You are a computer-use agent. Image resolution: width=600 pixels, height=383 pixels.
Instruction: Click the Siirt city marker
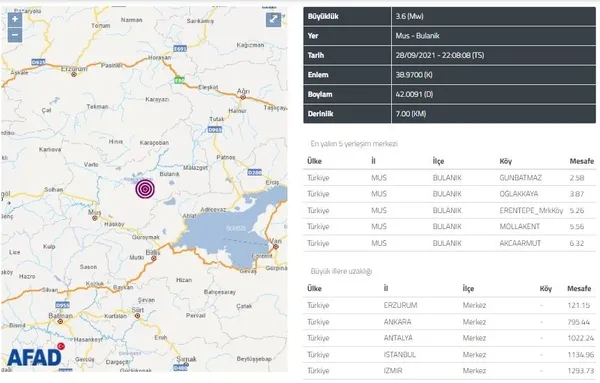(x=137, y=316)
